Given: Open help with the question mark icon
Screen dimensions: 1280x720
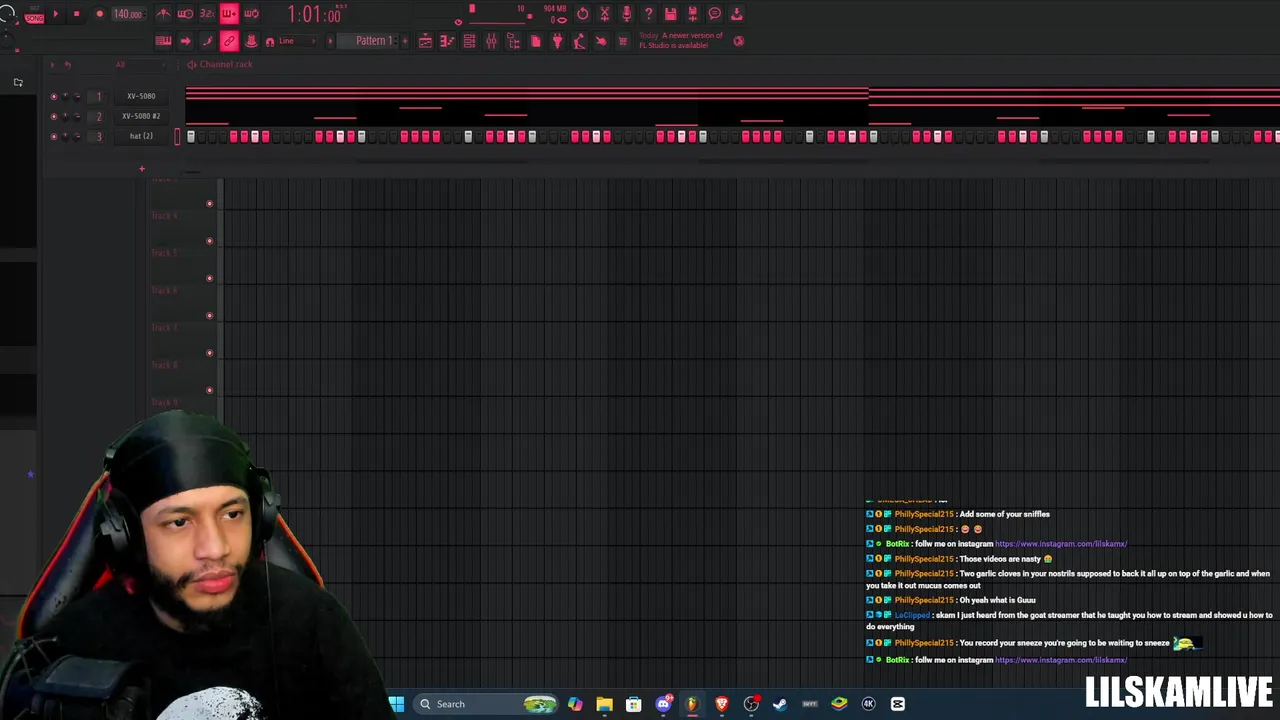Looking at the screenshot, I should [648, 14].
